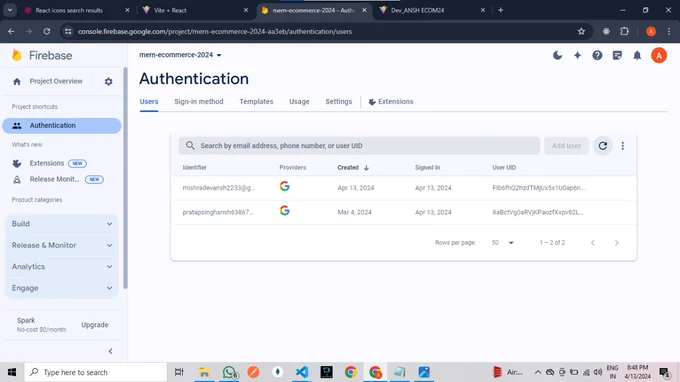Open the release notes chat icon
The height and width of the screenshot is (382, 680).
[617, 56]
